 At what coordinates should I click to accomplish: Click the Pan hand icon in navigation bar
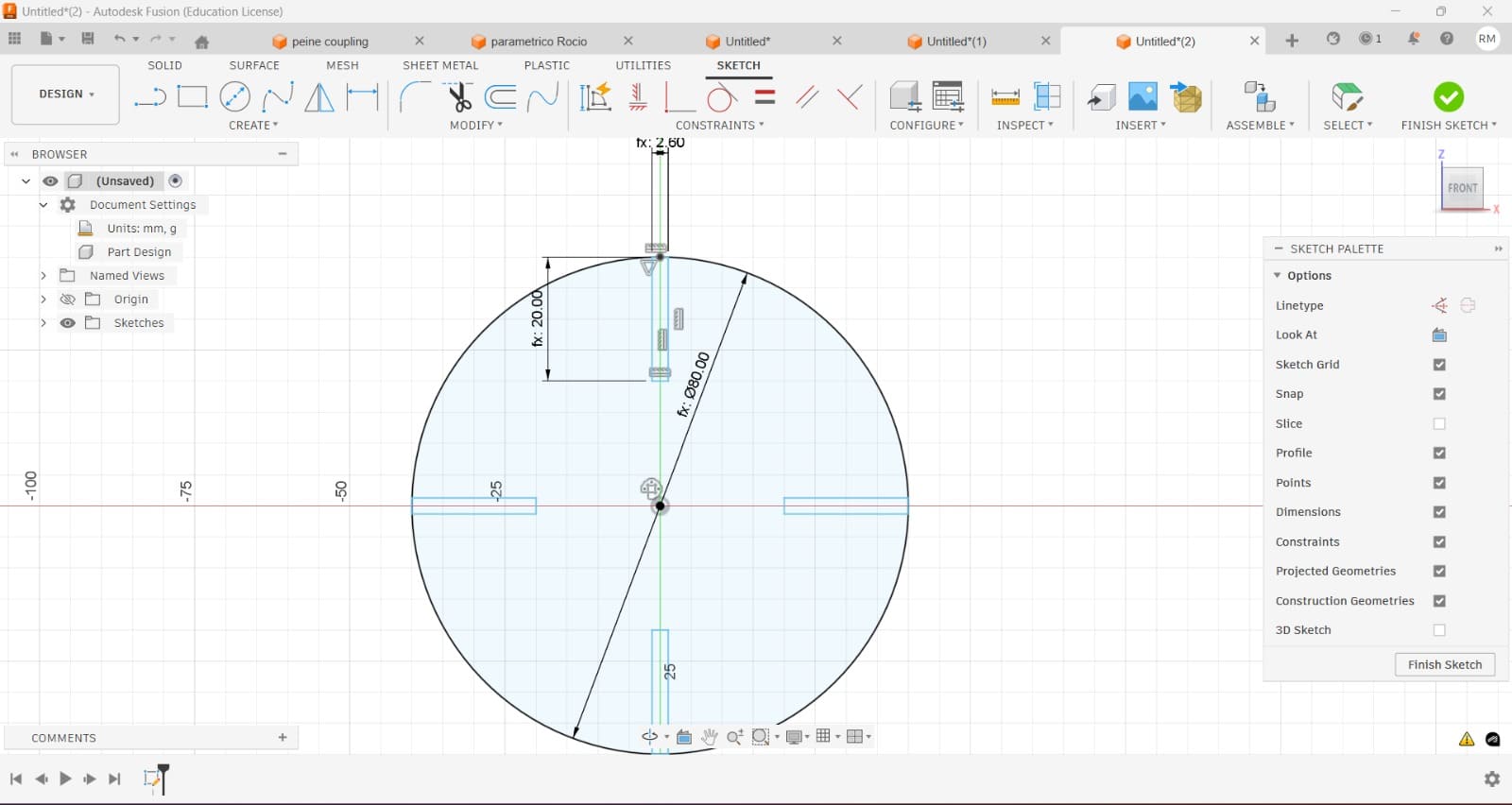(709, 736)
